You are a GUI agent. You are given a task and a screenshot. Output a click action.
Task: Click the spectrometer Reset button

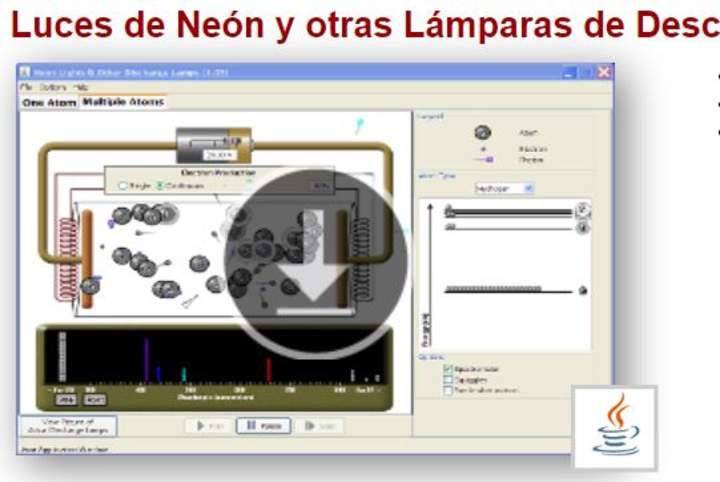[x=95, y=400]
